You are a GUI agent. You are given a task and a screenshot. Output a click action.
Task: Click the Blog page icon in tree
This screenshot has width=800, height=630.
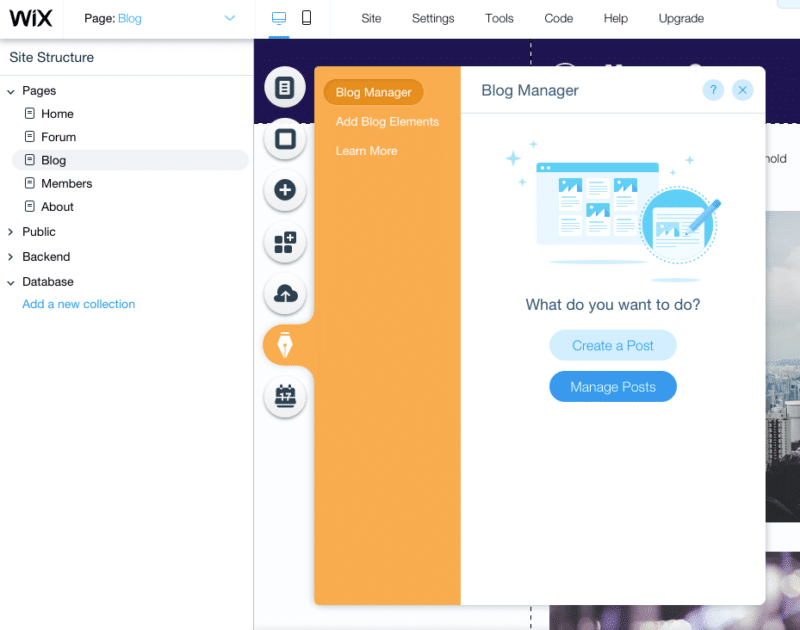pyautogui.click(x=30, y=160)
